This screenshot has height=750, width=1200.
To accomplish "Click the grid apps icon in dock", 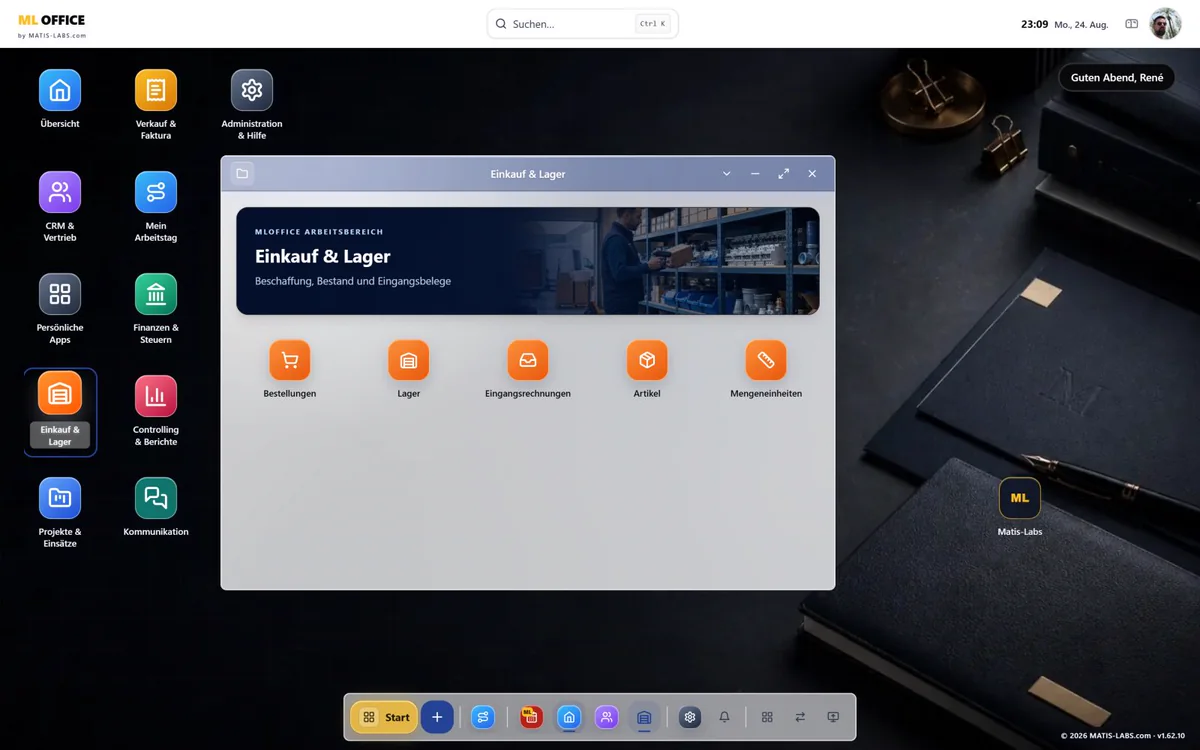I will tap(767, 717).
